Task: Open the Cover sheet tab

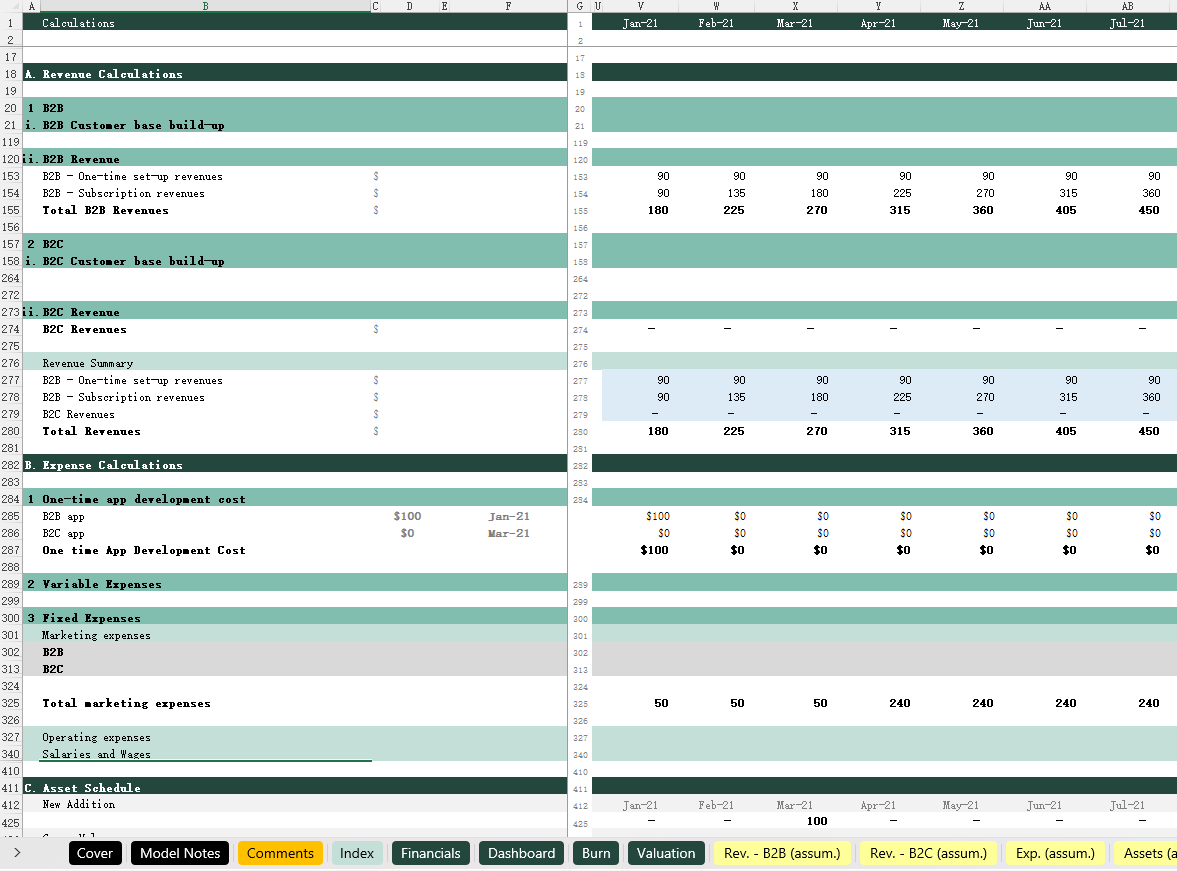Action: [95, 853]
